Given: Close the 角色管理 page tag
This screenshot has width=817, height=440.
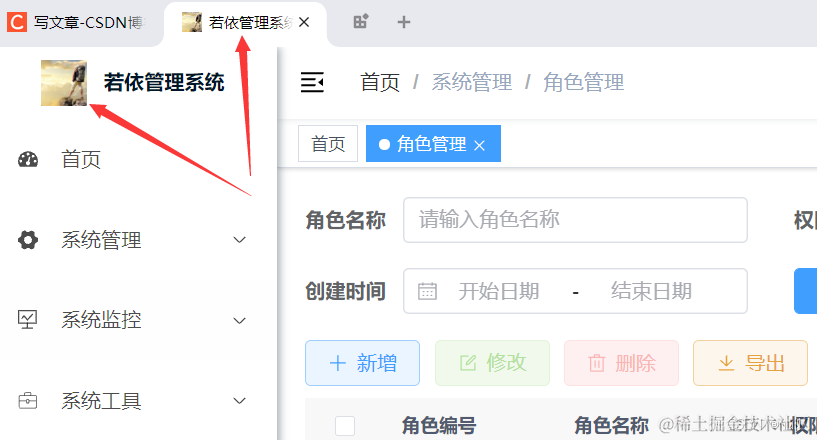Looking at the screenshot, I should click(x=480, y=145).
